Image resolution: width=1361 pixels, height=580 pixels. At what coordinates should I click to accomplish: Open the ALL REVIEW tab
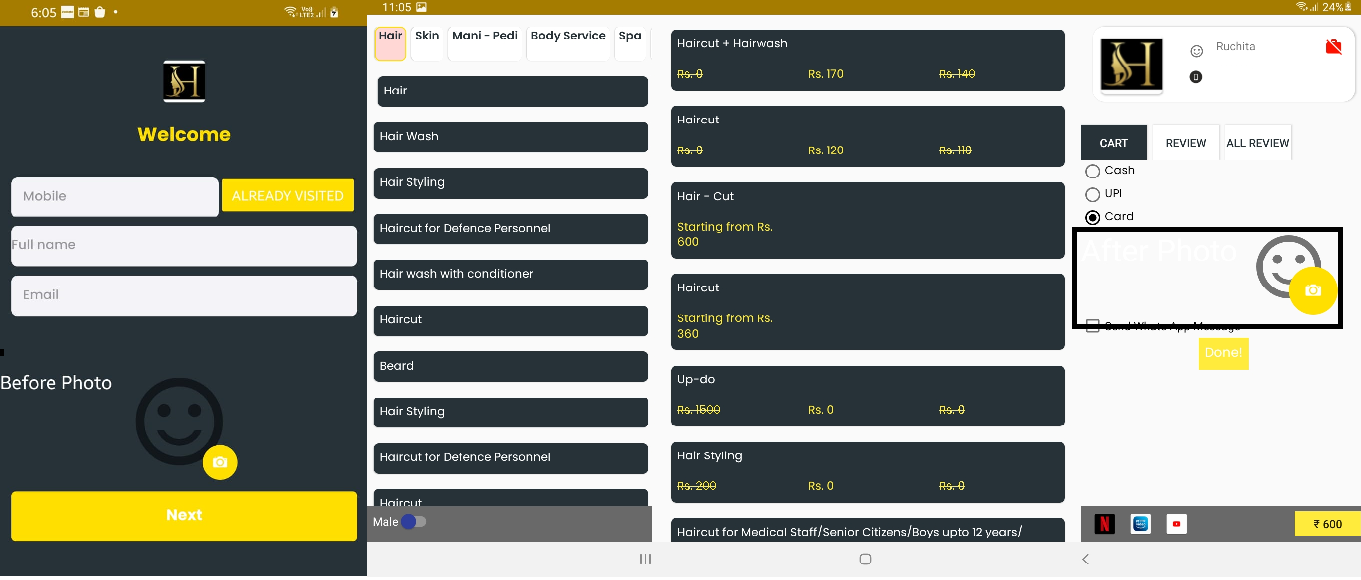(x=1257, y=143)
